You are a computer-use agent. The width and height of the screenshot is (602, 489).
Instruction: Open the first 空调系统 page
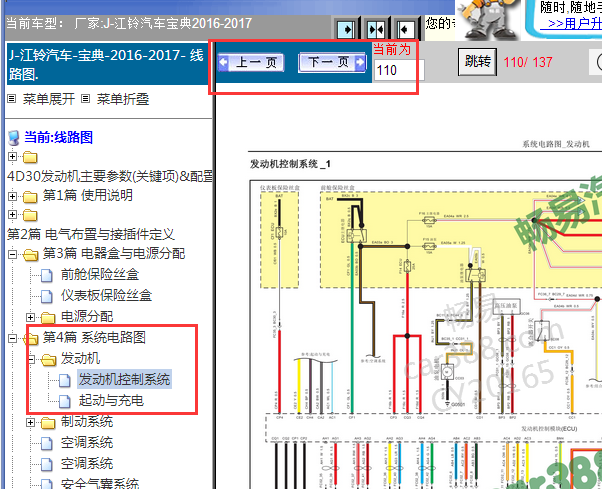(x=87, y=443)
